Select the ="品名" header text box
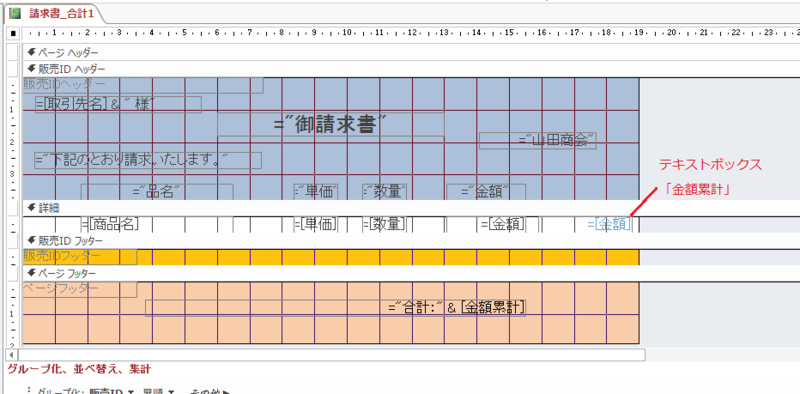The width and height of the screenshot is (800, 394). 157,192
